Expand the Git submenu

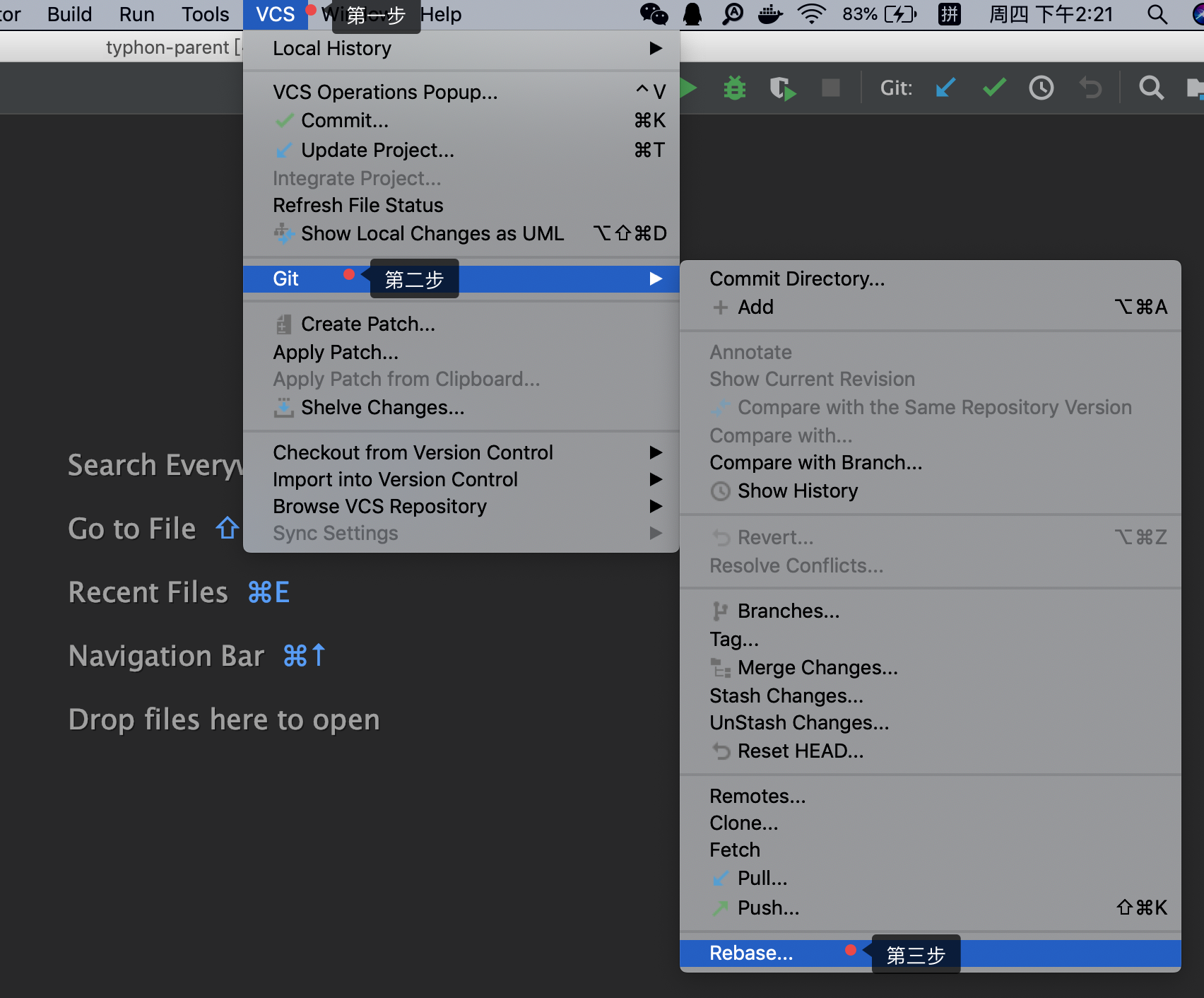[461, 278]
